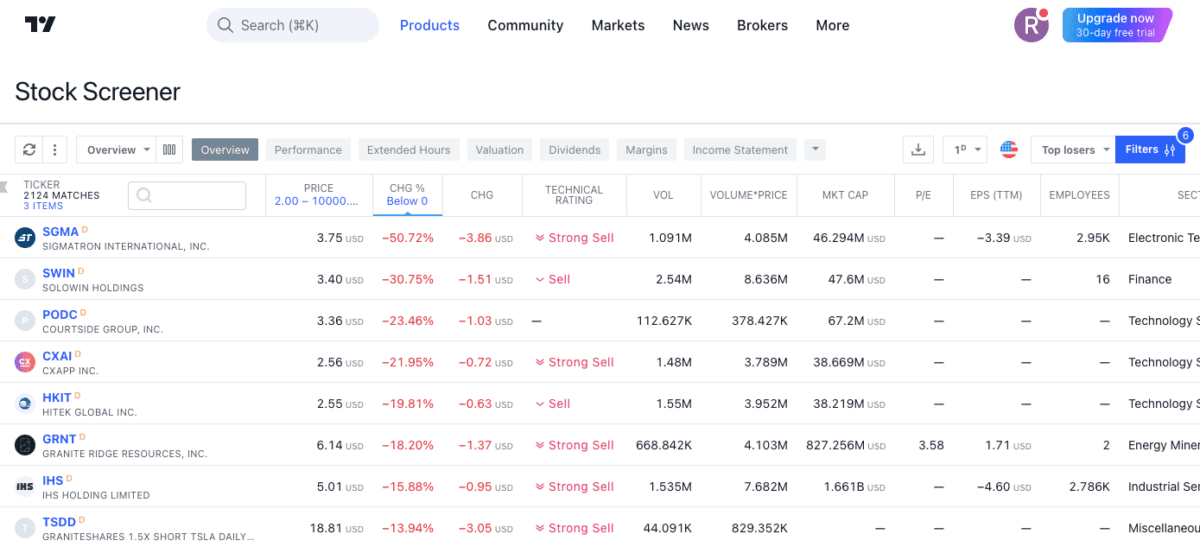
Task: Click the SGMA company logo
Action: click(x=25, y=238)
